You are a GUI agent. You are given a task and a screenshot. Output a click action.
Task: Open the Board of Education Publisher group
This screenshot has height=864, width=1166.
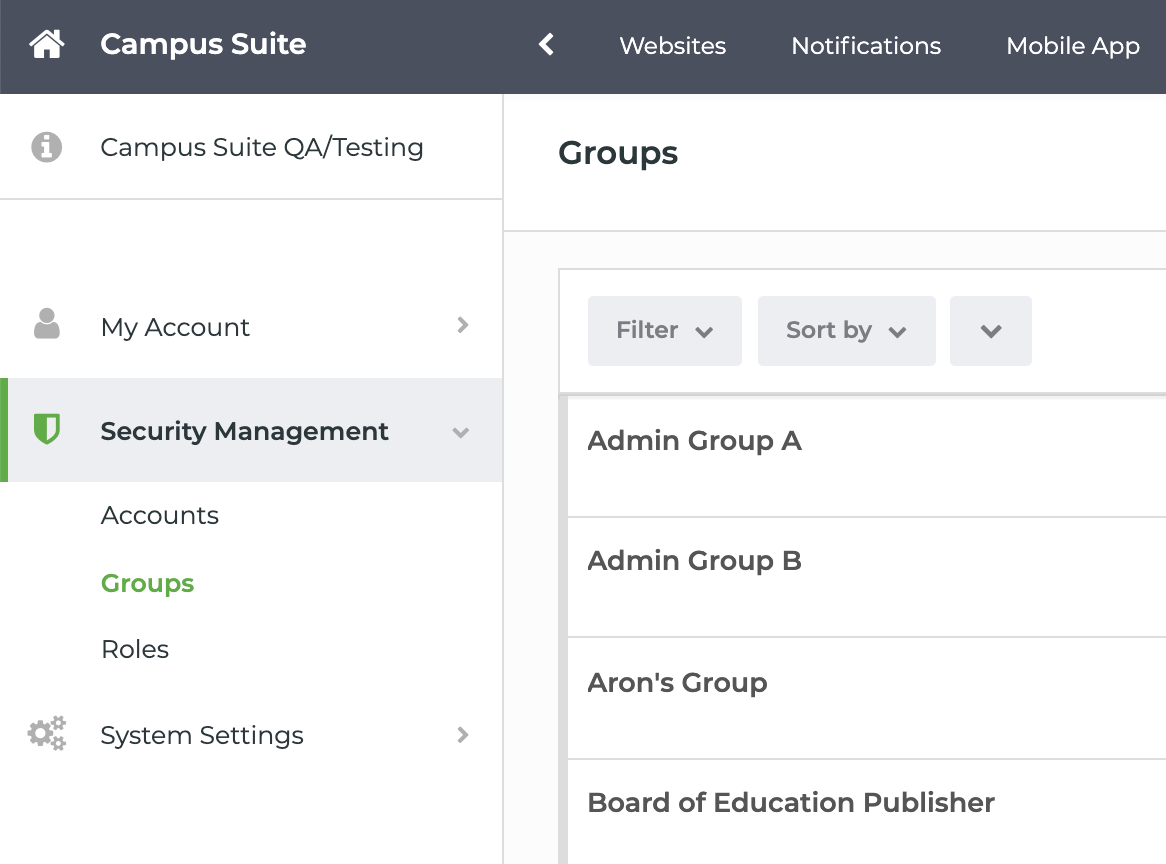pos(790,803)
